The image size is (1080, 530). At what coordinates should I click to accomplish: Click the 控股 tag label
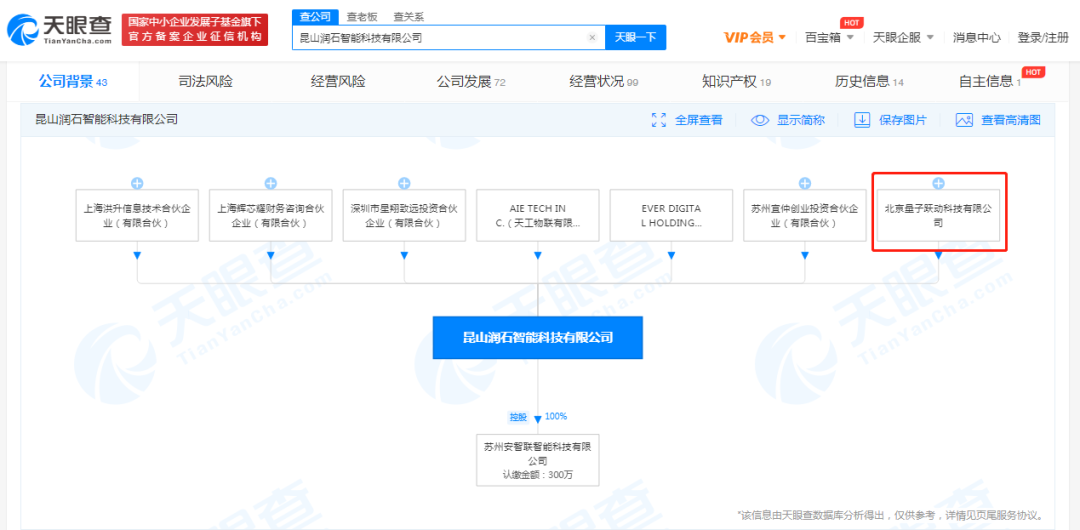(x=518, y=417)
